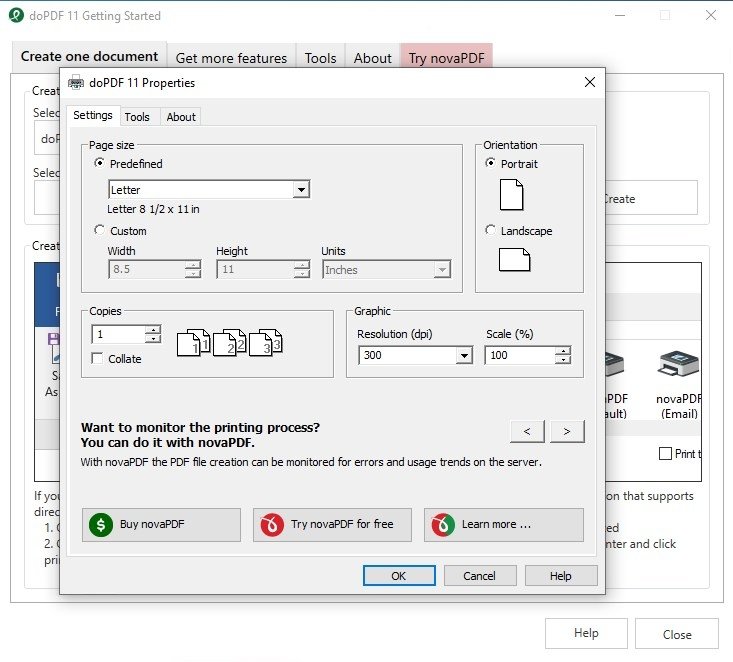Expand the Resolution (dpi) dropdown
Image resolution: width=733 pixels, height=662 pixels.
pyautogui.click(x=464, y=355)
